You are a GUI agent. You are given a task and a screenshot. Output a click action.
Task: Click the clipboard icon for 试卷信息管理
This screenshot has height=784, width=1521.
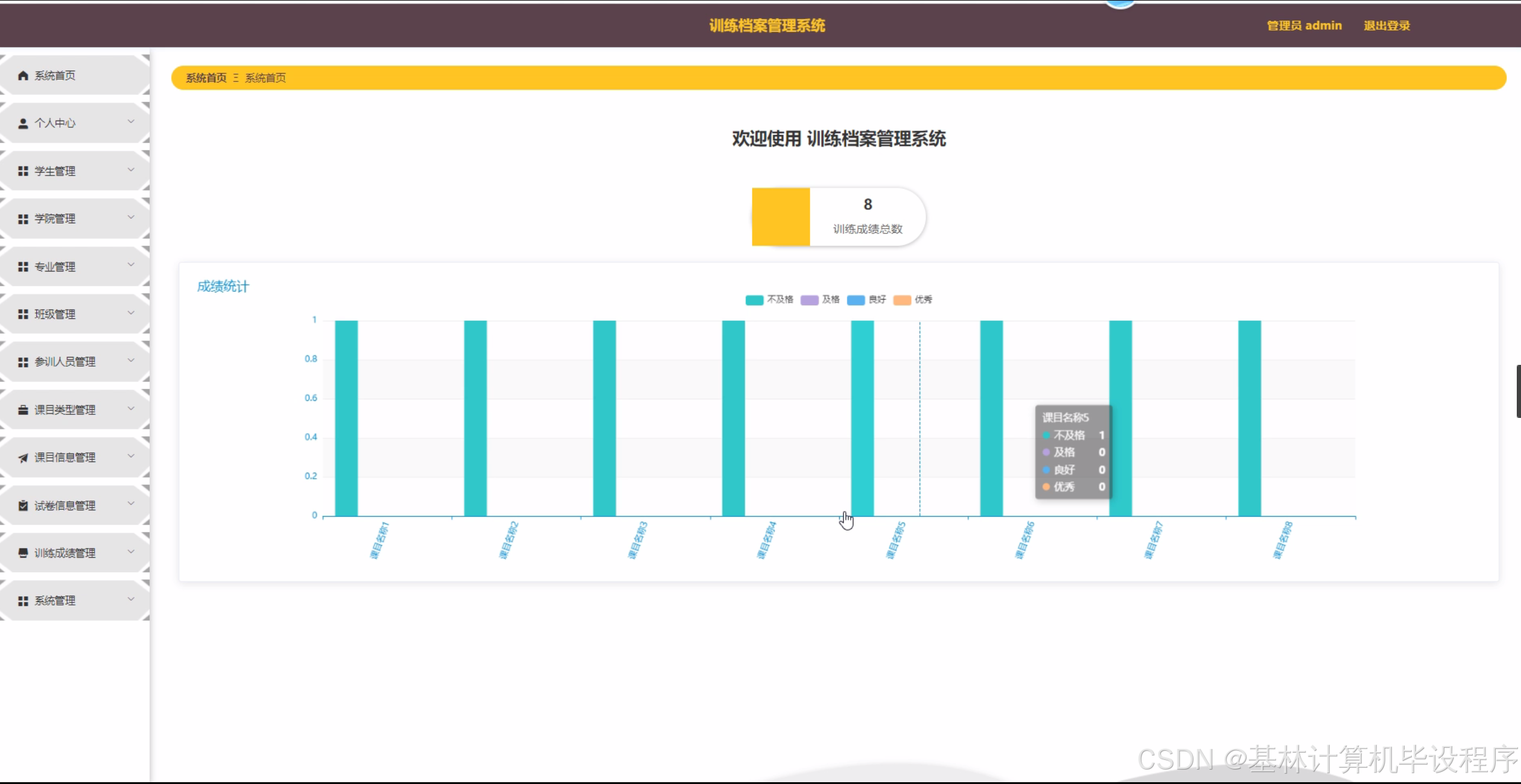[x=23, y=505]
